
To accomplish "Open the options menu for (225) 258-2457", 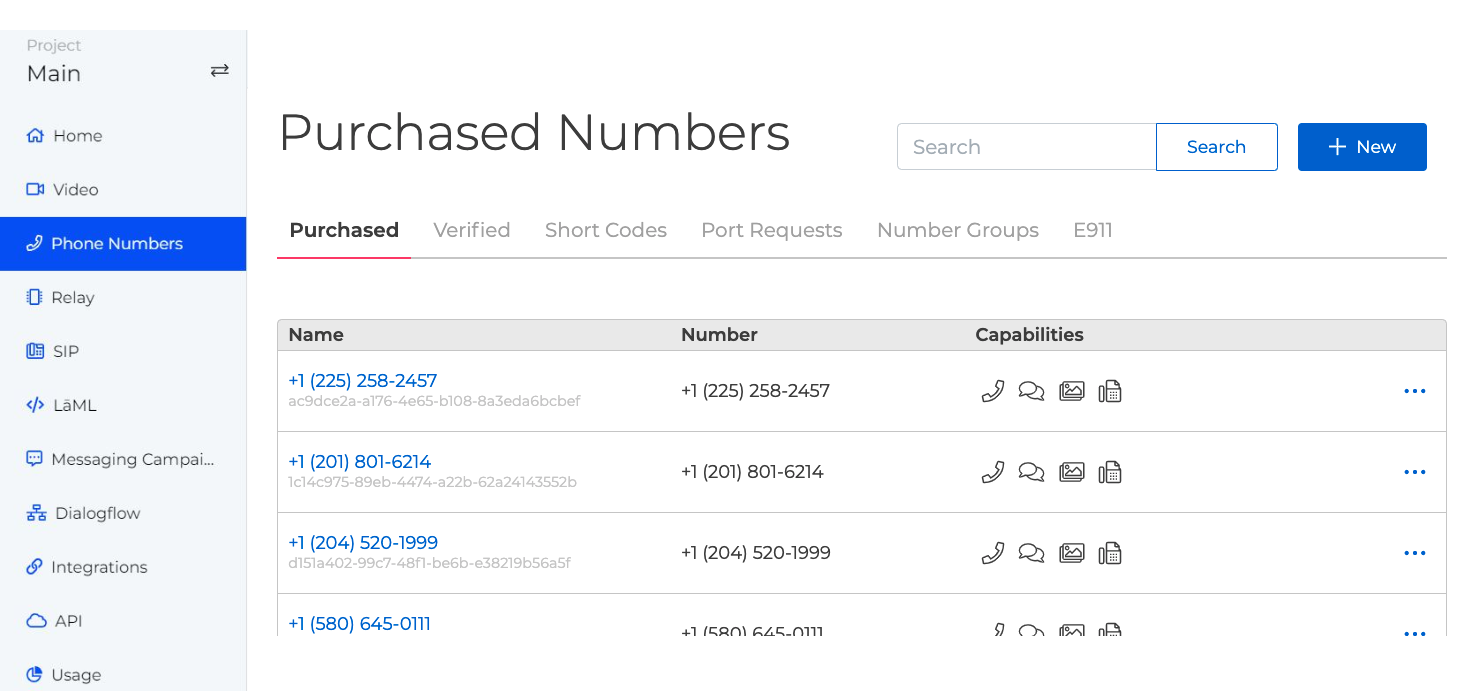I will [x=1414, y=391].
